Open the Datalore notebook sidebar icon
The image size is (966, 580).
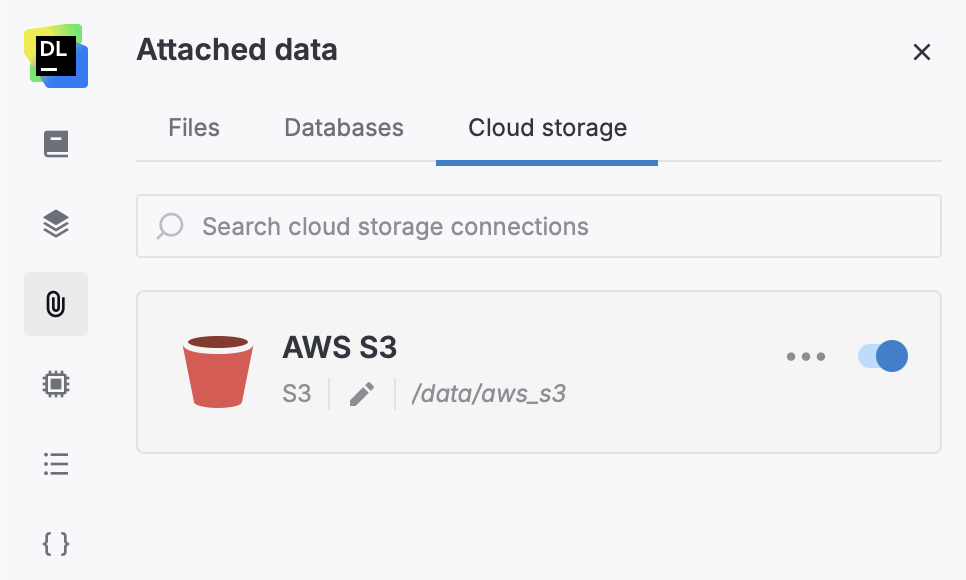(56, 143)
